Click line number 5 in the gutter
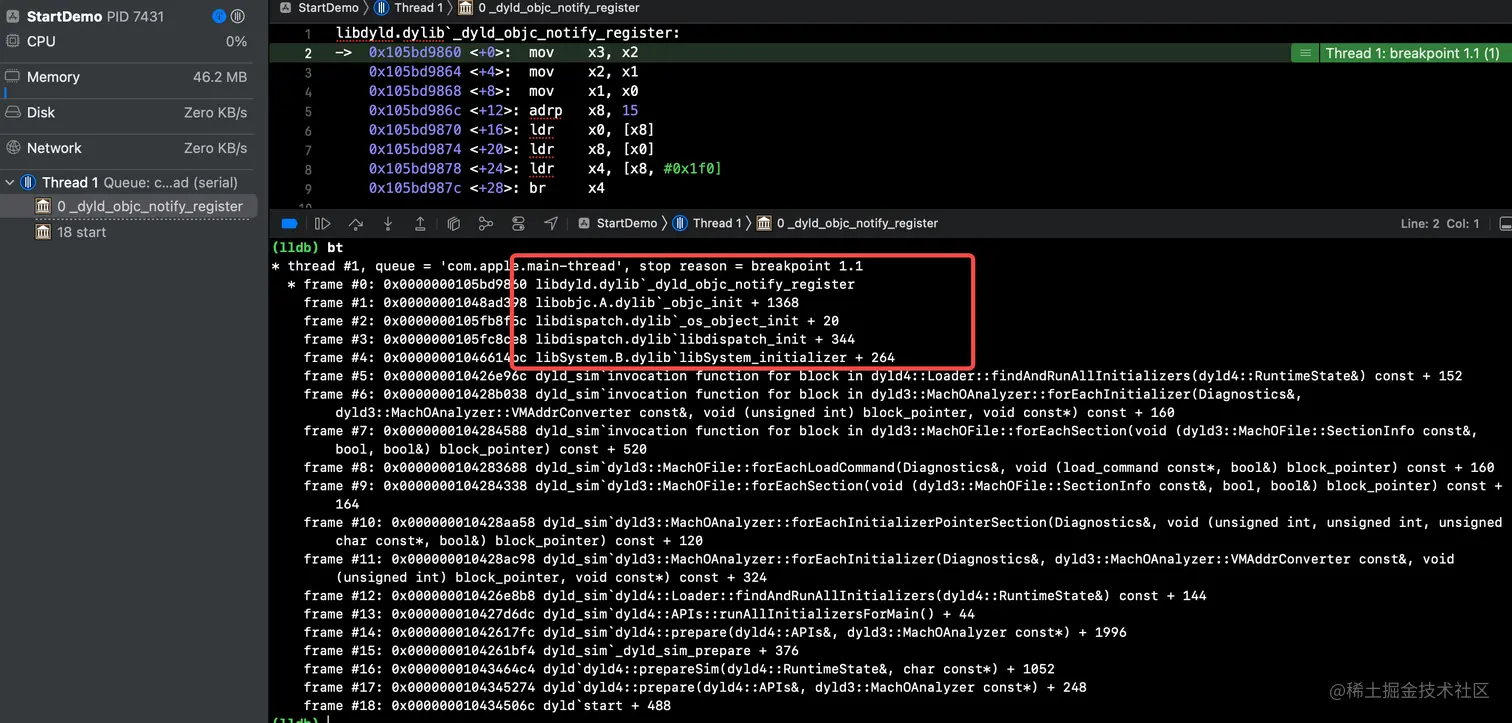The height and width of the screenshot is (723, 1512). (x=308, y=111)
